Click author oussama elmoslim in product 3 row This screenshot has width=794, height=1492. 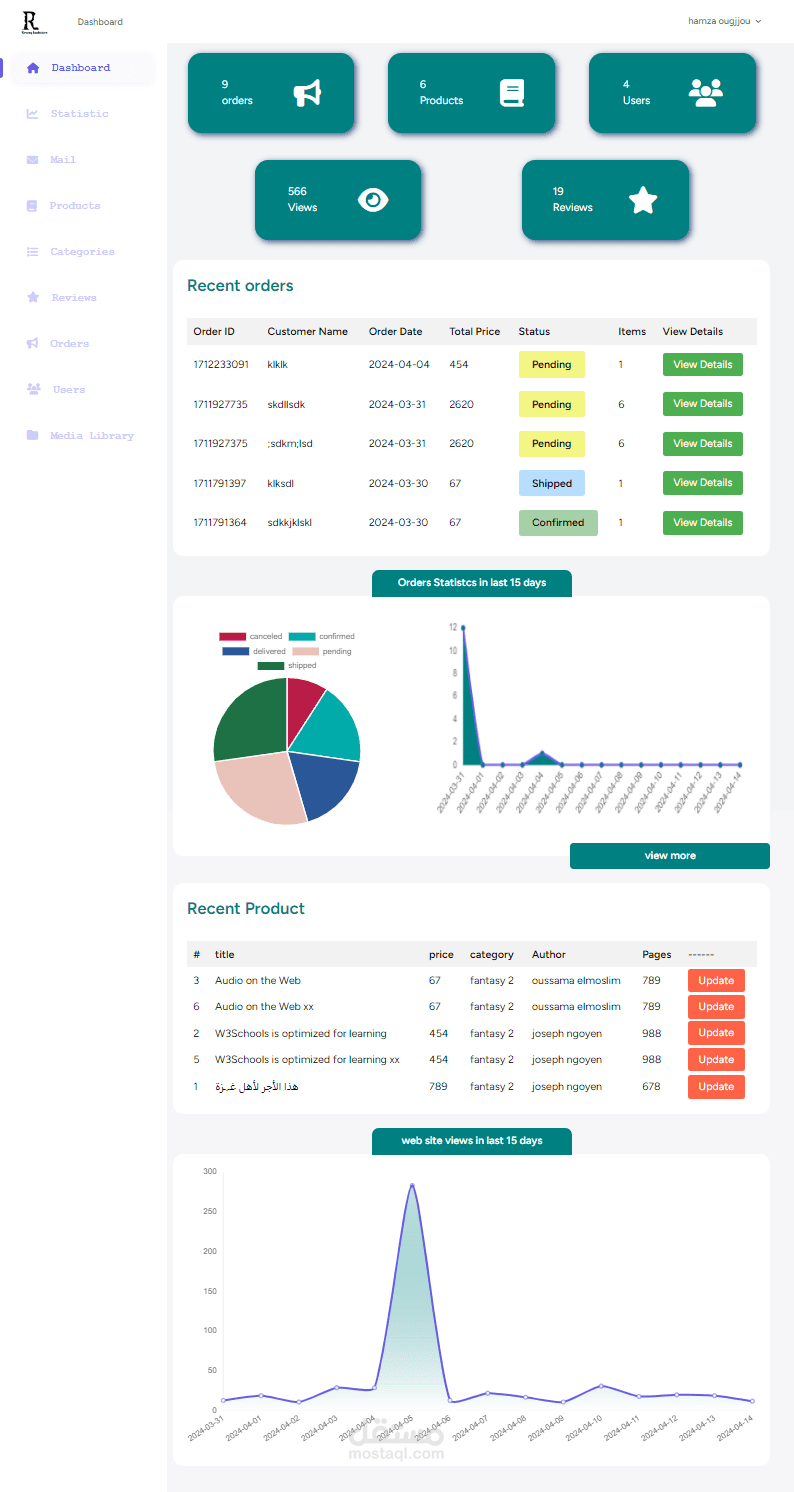(576, 981)
